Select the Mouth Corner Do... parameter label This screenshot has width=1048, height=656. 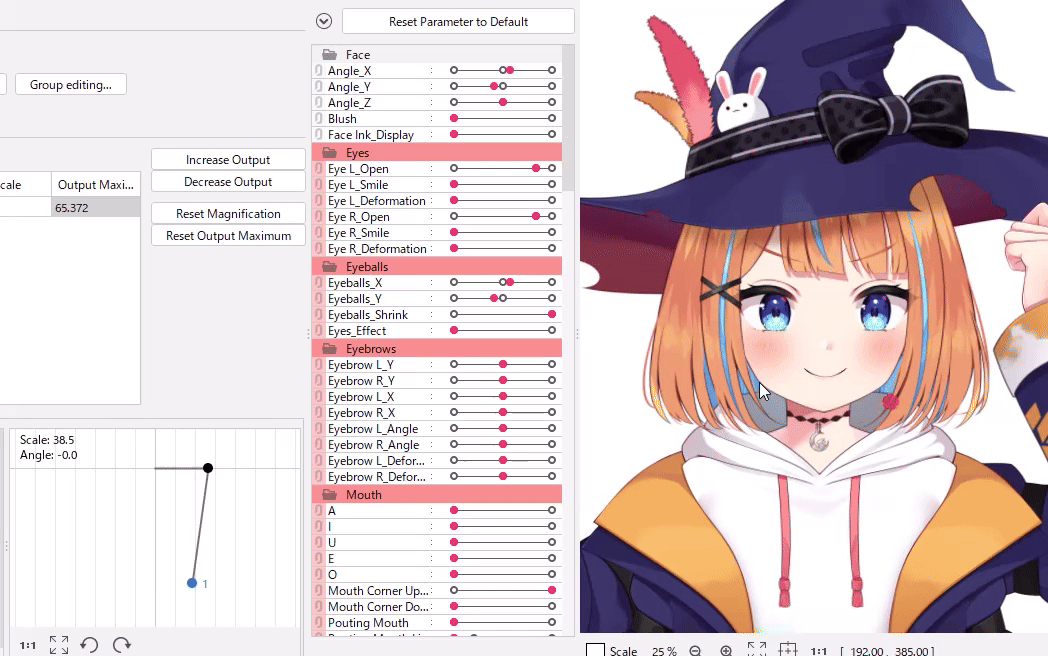point(378,607)
